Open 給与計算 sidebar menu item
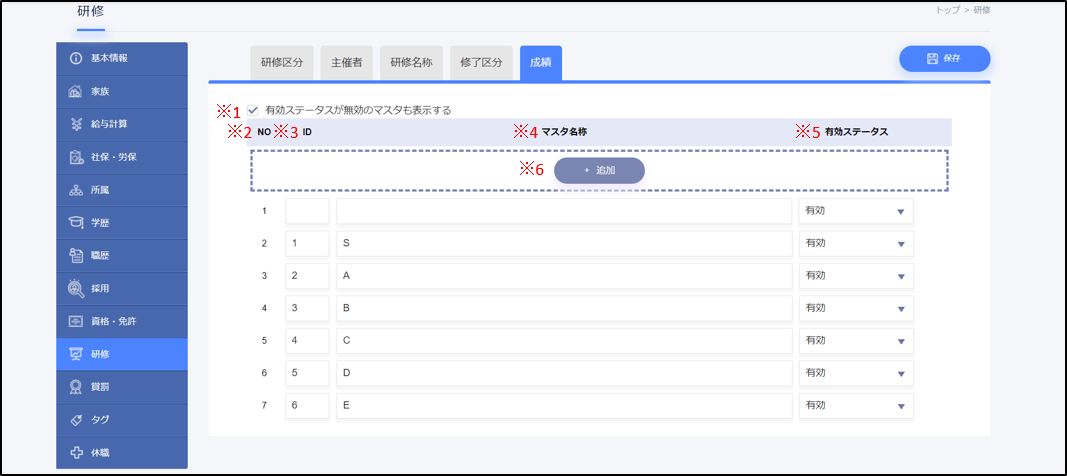1067x476 pixels. click(x=122, y=124)
